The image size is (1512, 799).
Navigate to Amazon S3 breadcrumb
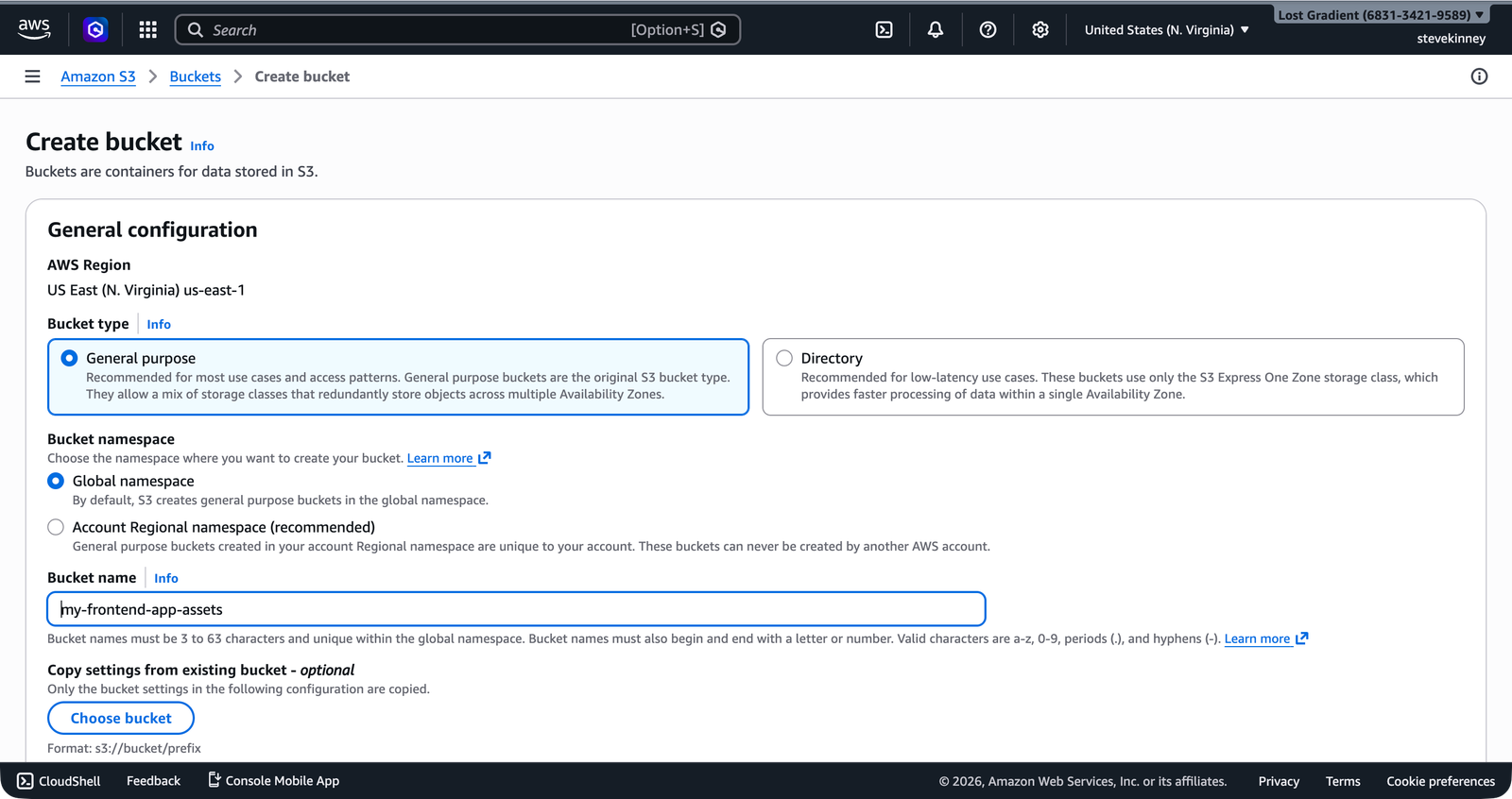point(98,76)
